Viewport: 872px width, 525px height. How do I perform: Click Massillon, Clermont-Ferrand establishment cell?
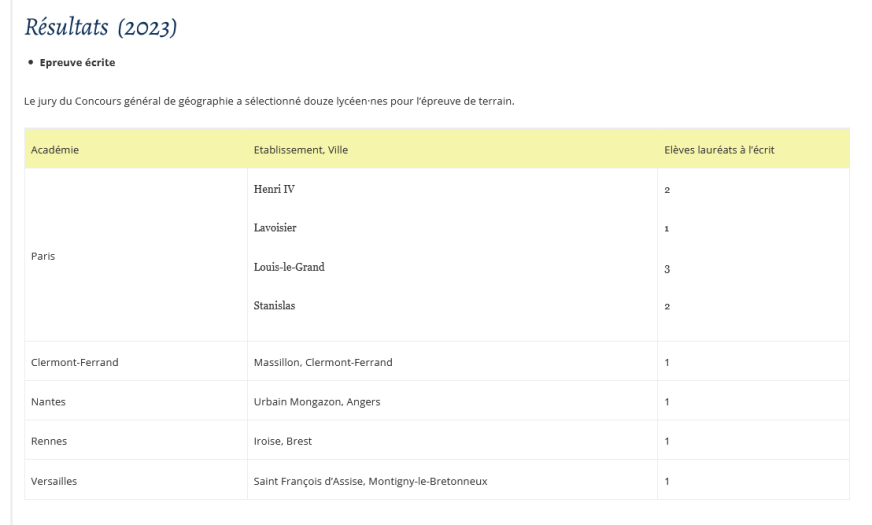(x=323, y=362)
